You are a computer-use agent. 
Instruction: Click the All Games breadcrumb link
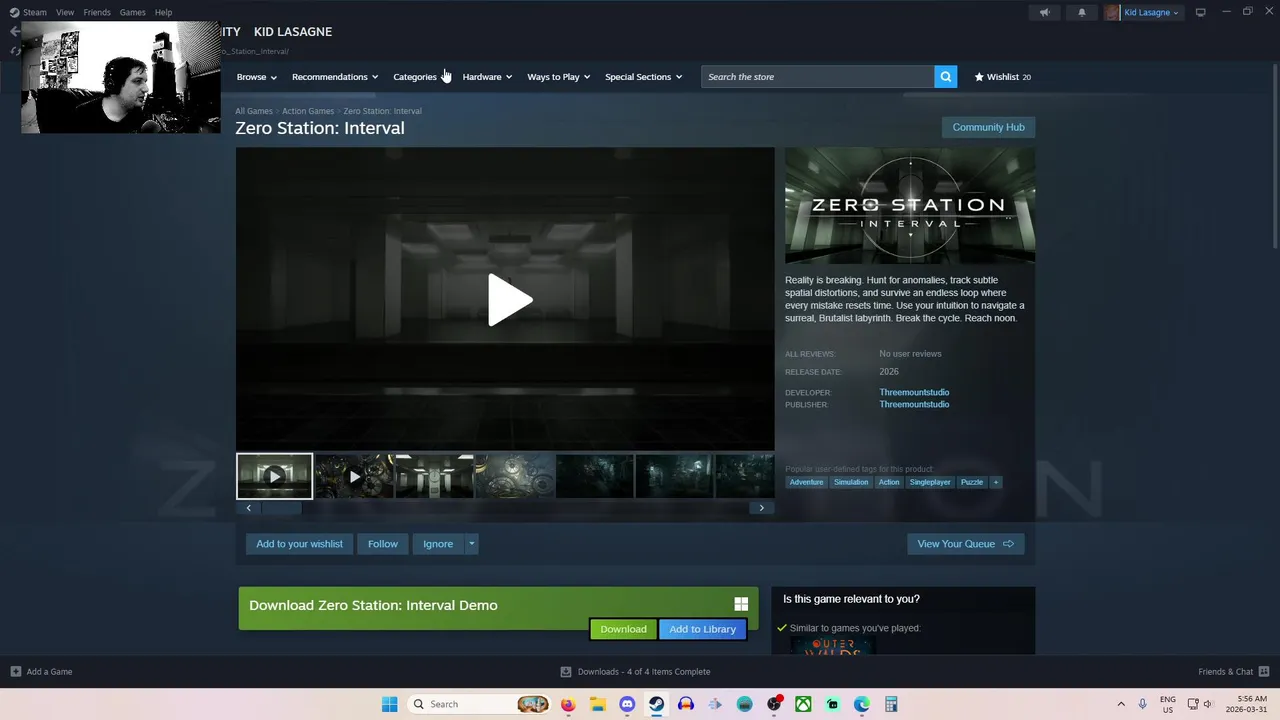(x=254, y=111)
